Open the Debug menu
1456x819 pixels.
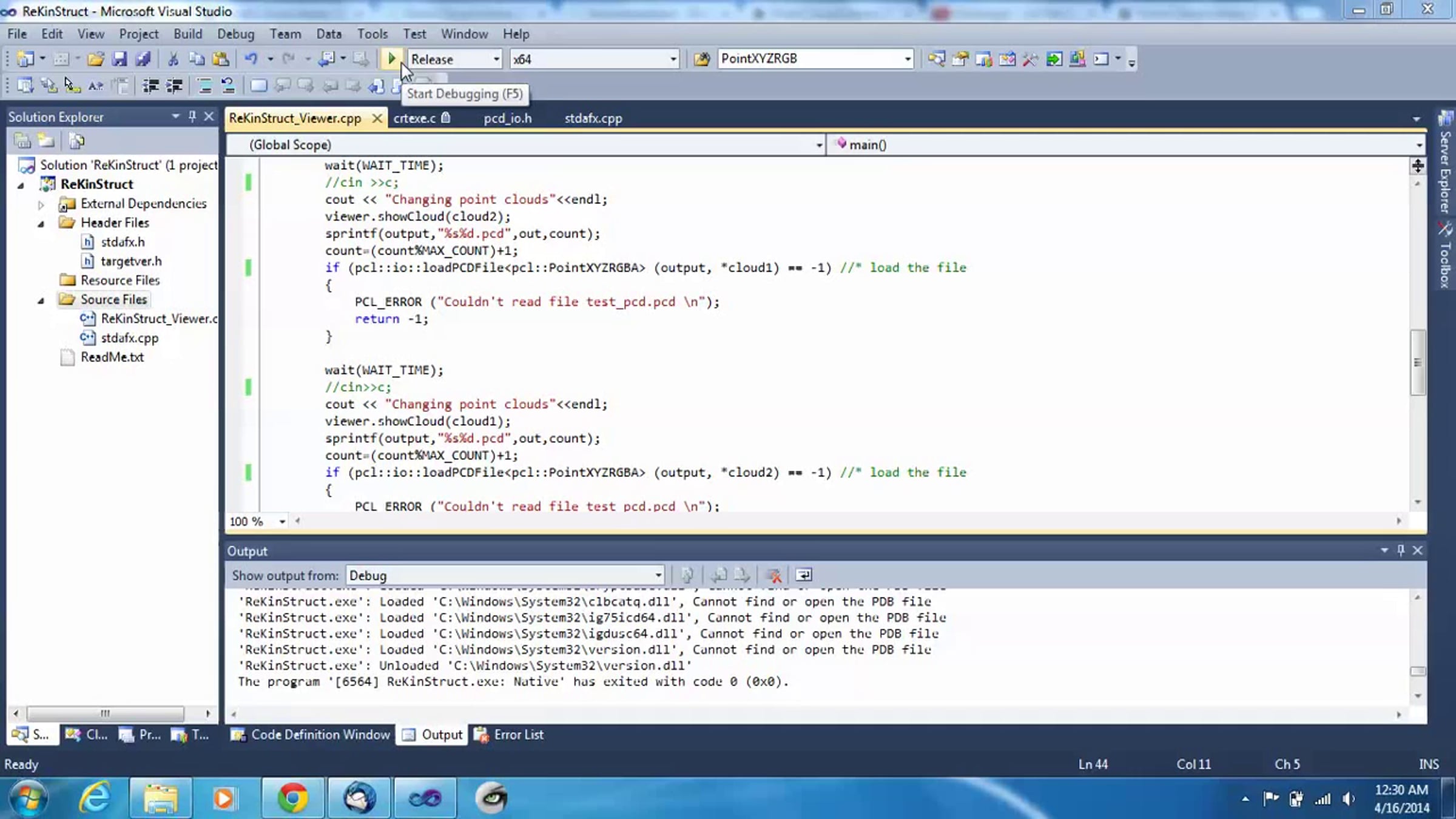(236, 34)
